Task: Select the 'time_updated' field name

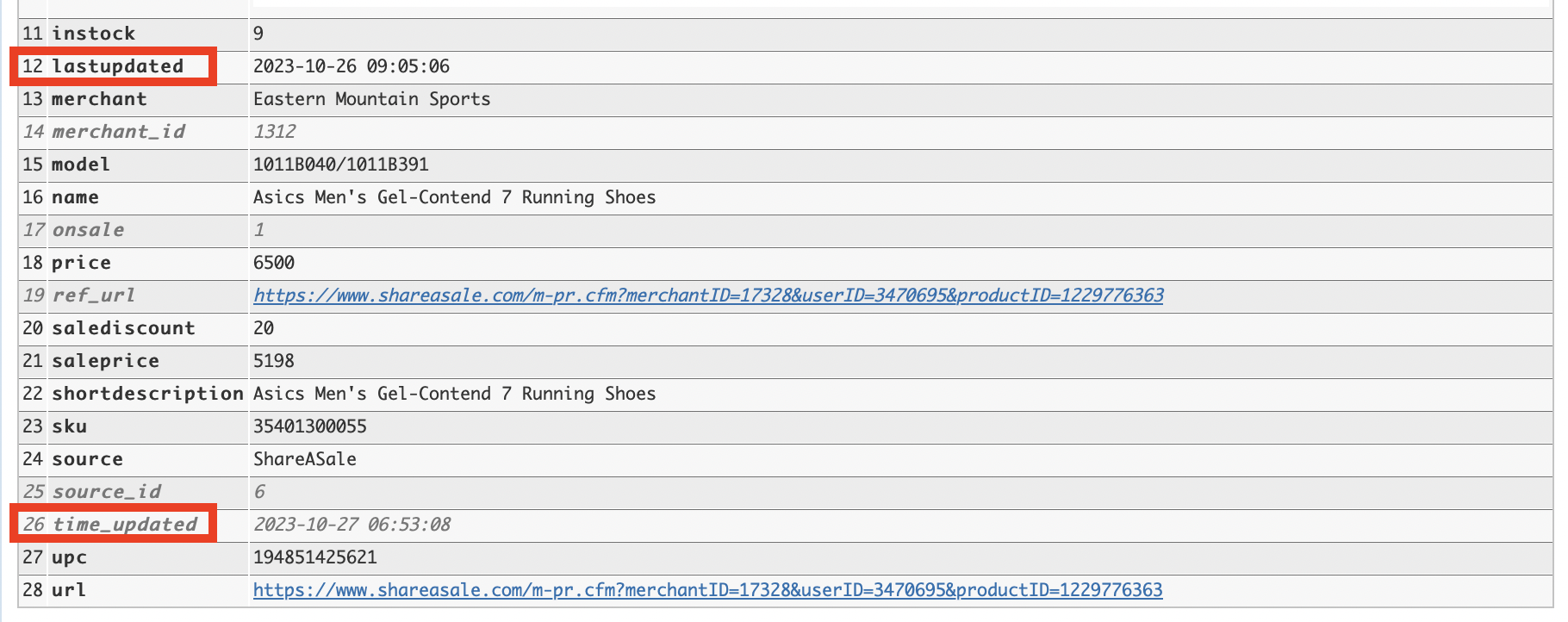Action: pyautogui.click(x=125, y=525)
